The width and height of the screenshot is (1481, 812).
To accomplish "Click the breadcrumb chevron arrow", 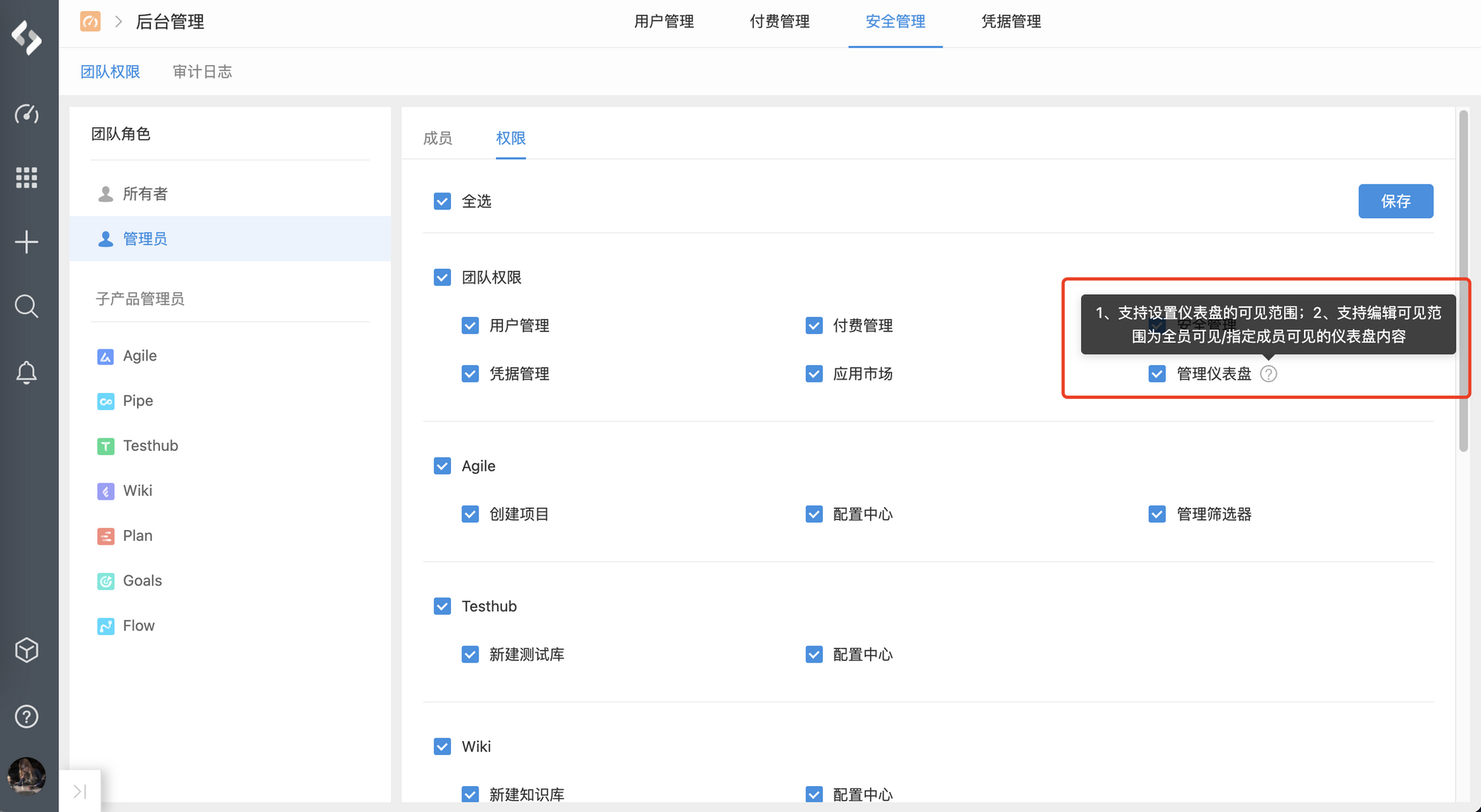I will 118,21.
